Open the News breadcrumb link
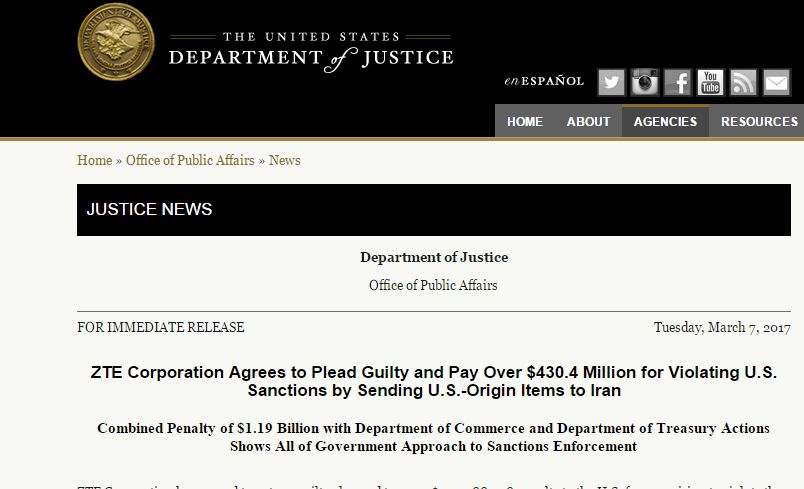804x489 pixels. click(285, 160)
